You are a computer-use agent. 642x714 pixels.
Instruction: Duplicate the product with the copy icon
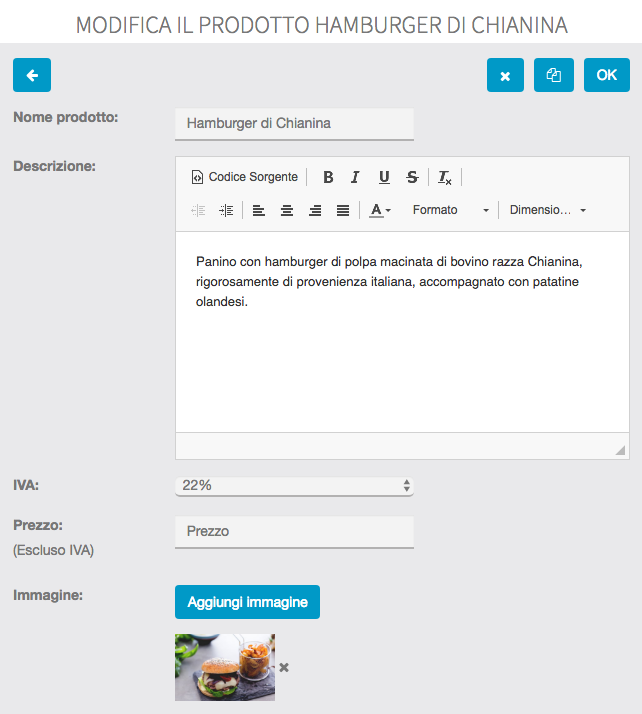[554, 75]
